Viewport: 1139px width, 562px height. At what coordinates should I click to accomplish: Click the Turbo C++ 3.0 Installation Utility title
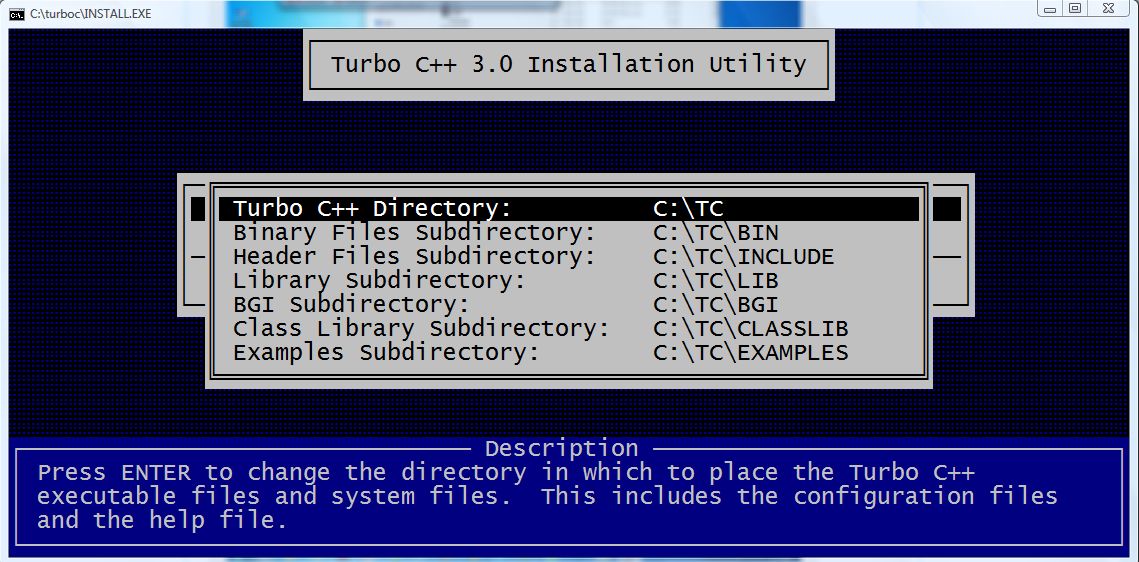click(569, 65)
